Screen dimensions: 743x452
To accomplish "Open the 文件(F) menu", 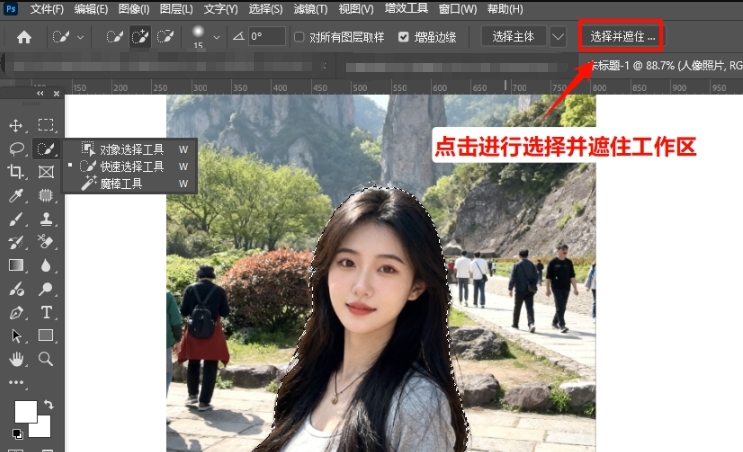I will (x=47, y=9).
